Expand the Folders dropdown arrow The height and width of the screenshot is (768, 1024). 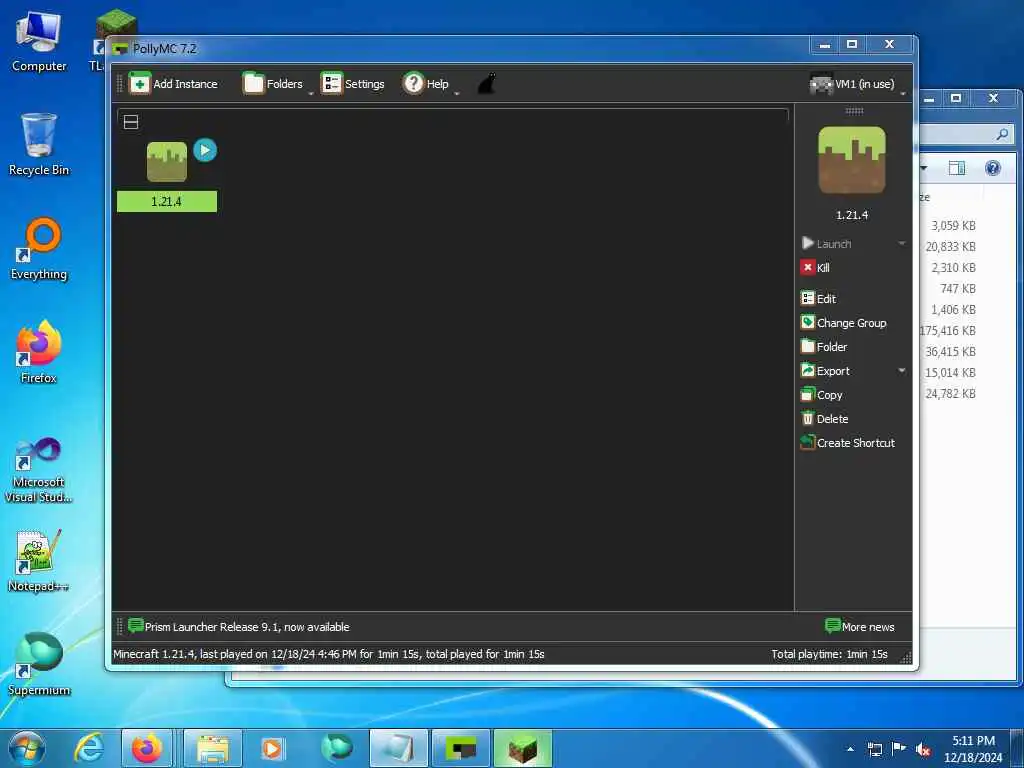click(311, 92)
